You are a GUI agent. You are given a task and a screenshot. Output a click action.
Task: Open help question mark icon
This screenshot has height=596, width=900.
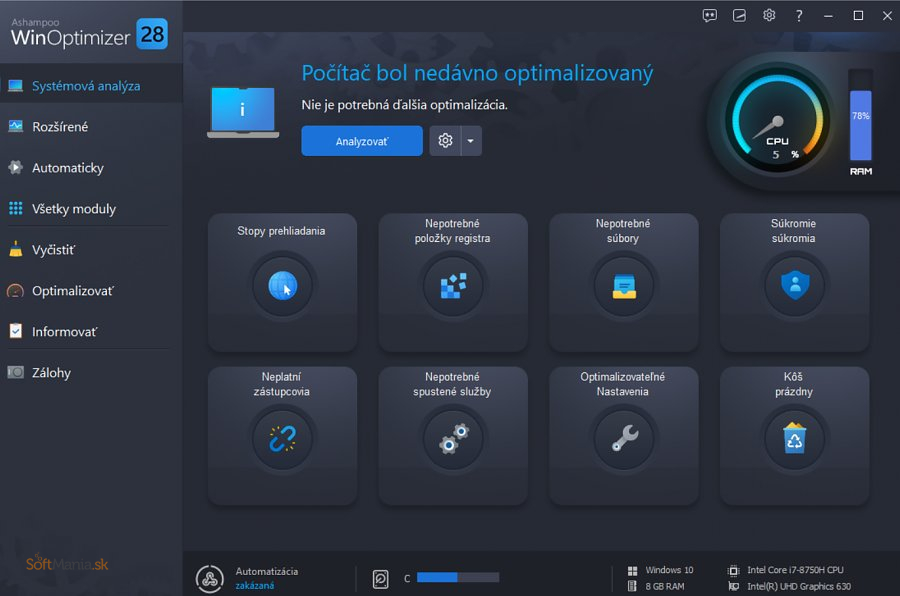pyautogui.click(x=799, y=16)
